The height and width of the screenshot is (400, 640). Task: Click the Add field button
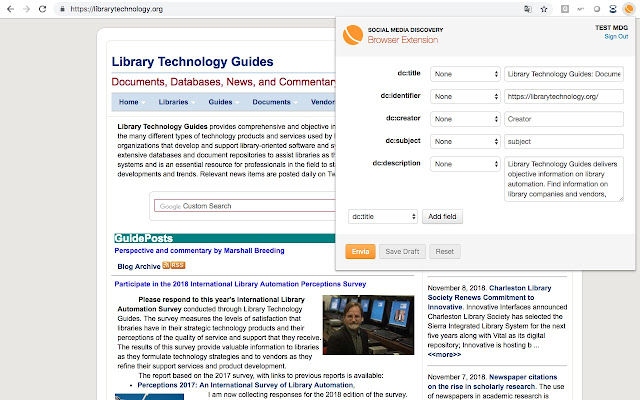point(442,216)
